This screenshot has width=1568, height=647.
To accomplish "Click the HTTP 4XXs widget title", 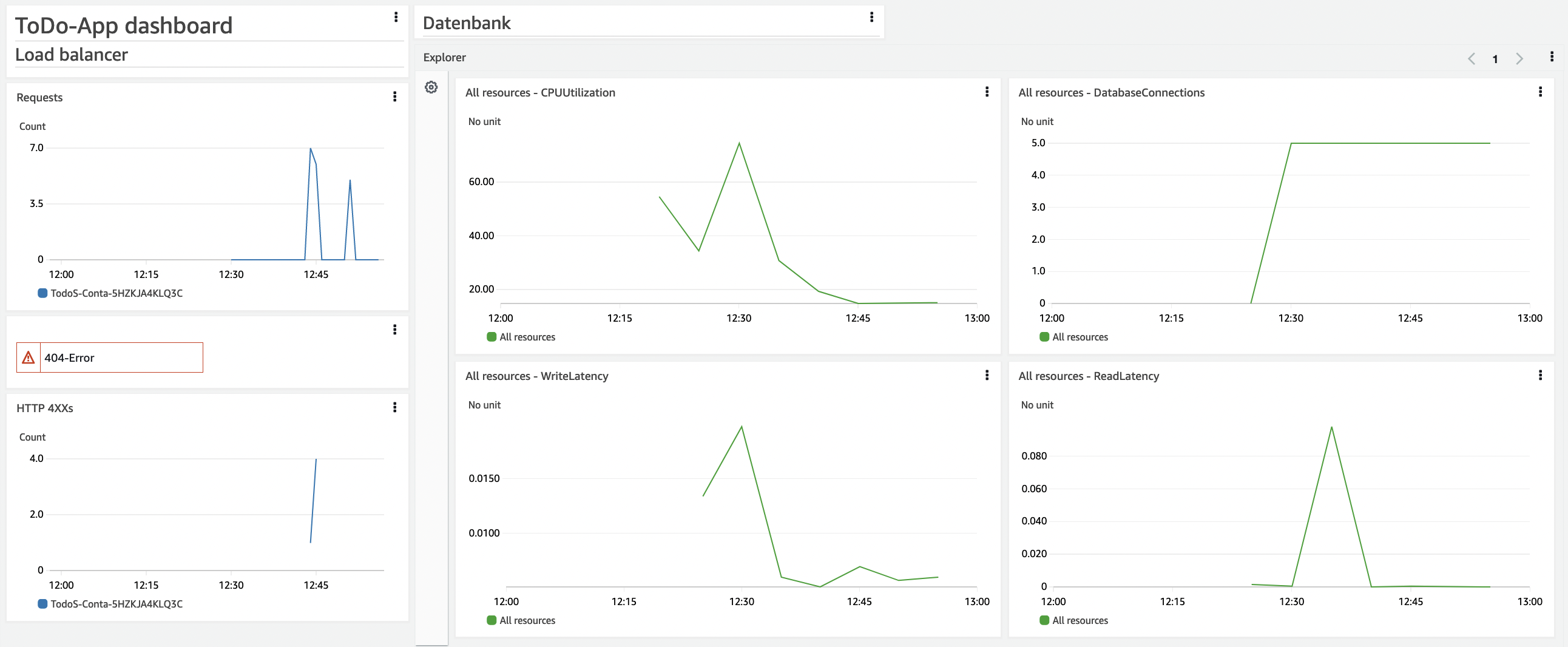I will (44, 408).
